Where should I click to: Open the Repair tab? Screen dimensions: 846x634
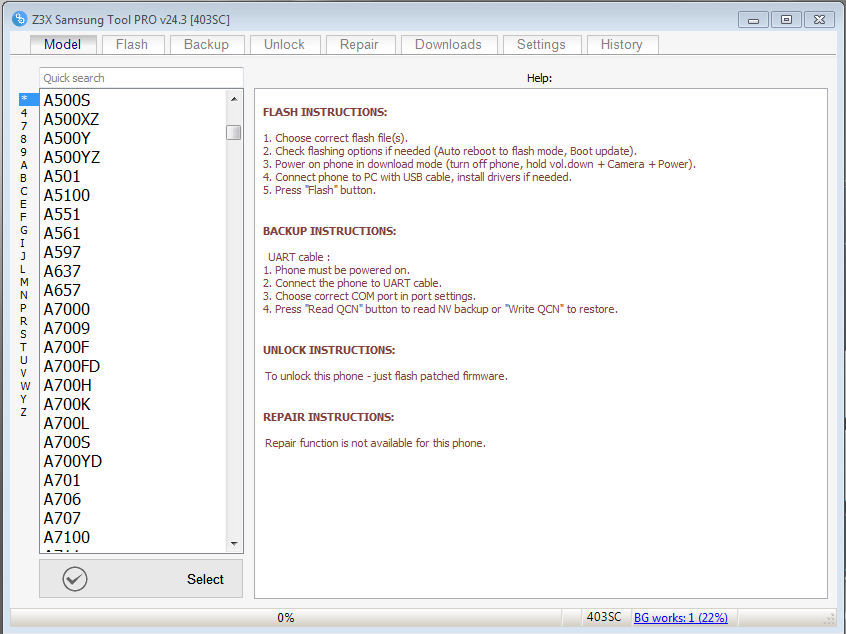point(360,44)
